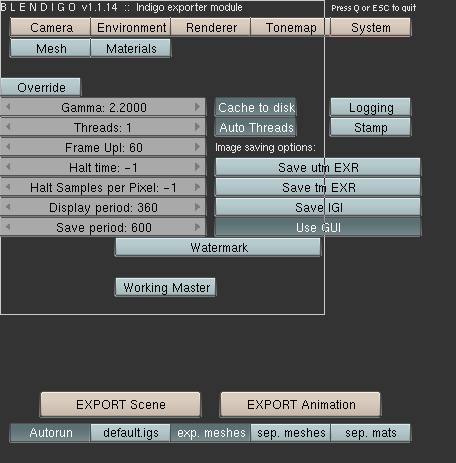Viewport: 456px width, 463px height.
Task: Click the EXPORT Scene button
Action: pyautogui.click(x=120, y=405)
